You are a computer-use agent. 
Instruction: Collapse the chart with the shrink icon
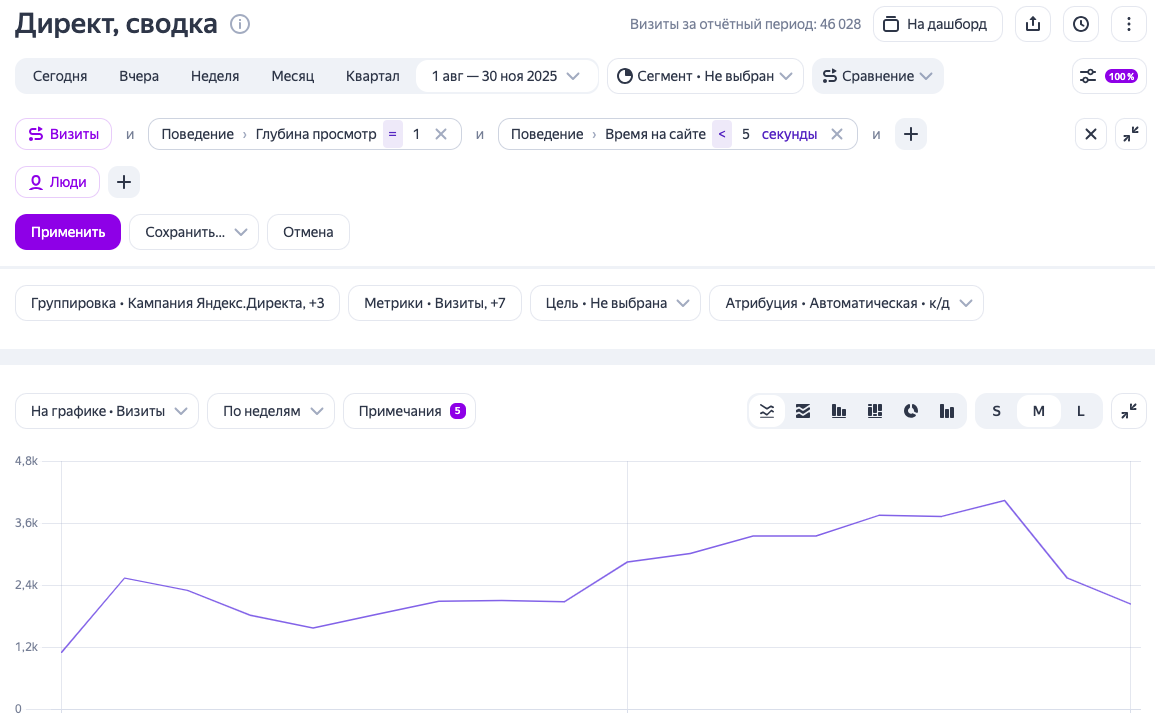pyautogui.click(x=1129, y=411)
